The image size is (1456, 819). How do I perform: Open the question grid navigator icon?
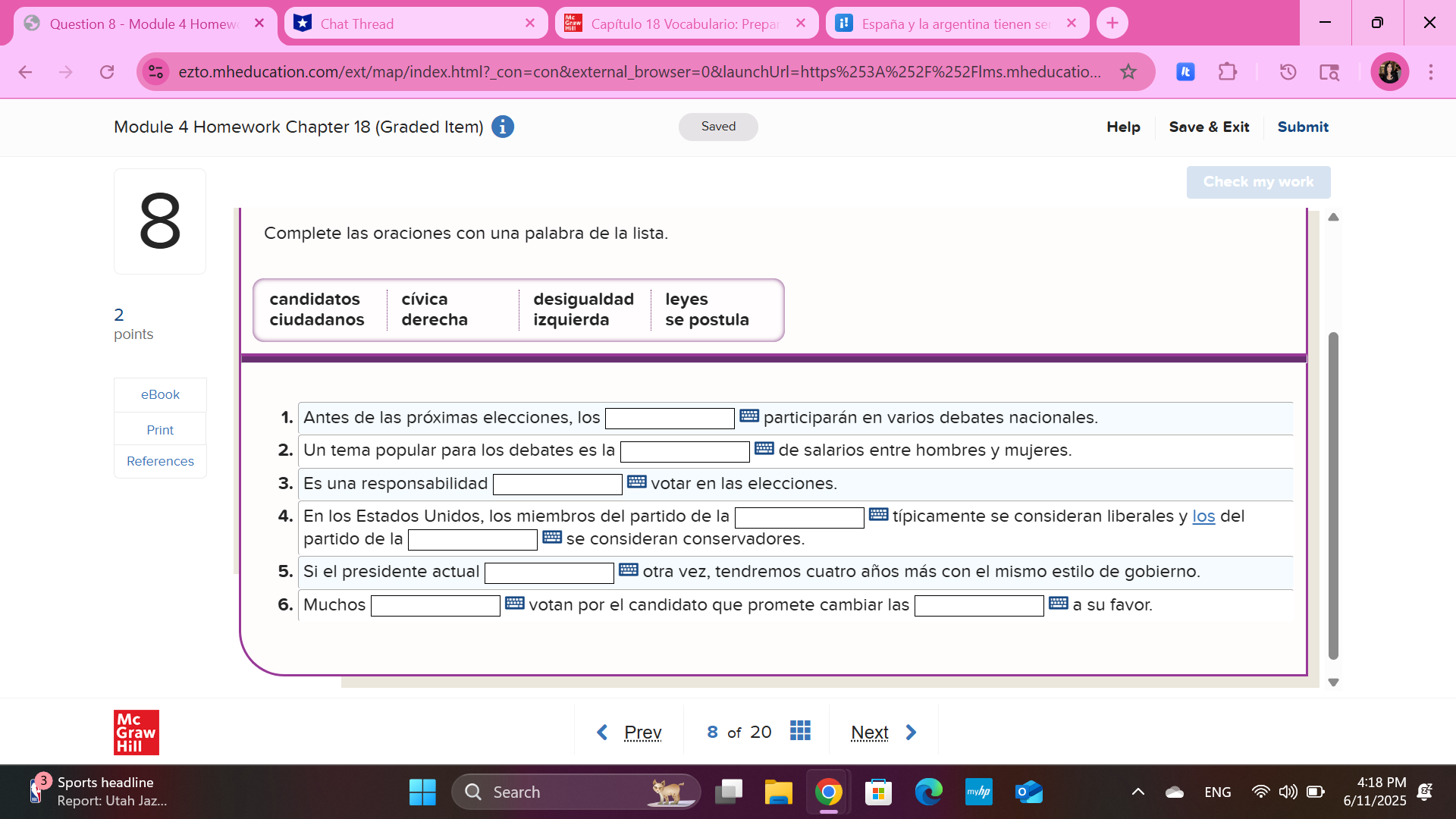pos(800,730)
